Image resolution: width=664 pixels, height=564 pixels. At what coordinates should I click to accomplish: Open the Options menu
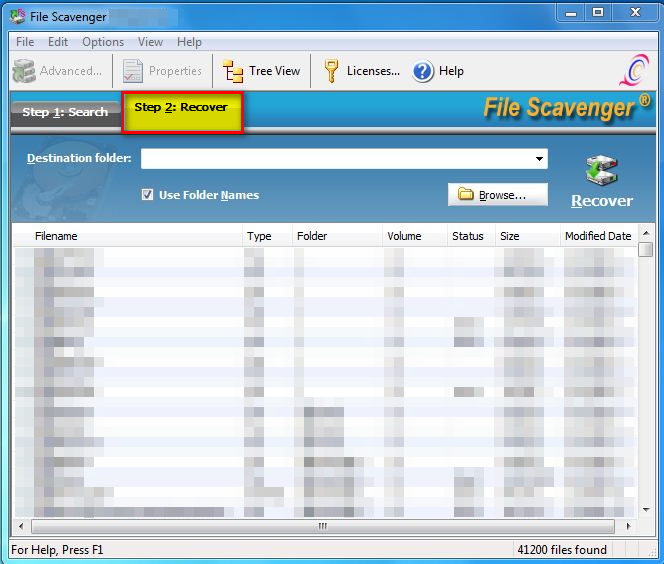tap(103, 42)
